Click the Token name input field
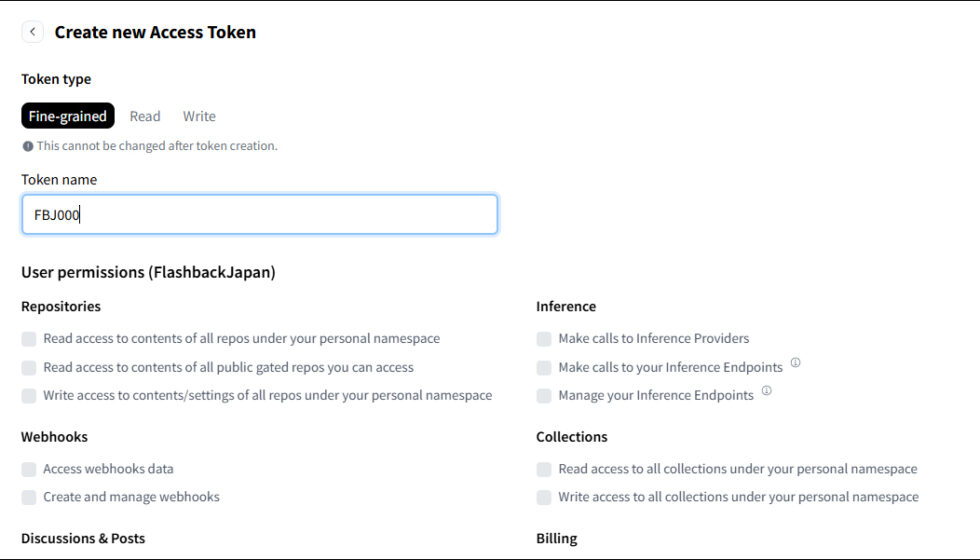The height and width of the screenshot is (560, 980). pyautogui.click(x=259, y=214)
